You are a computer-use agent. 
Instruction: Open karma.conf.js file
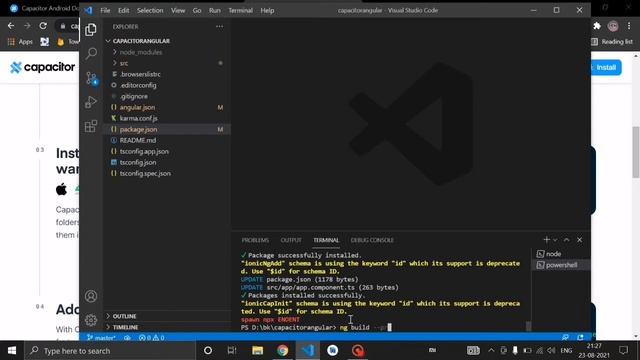(167, 118)
